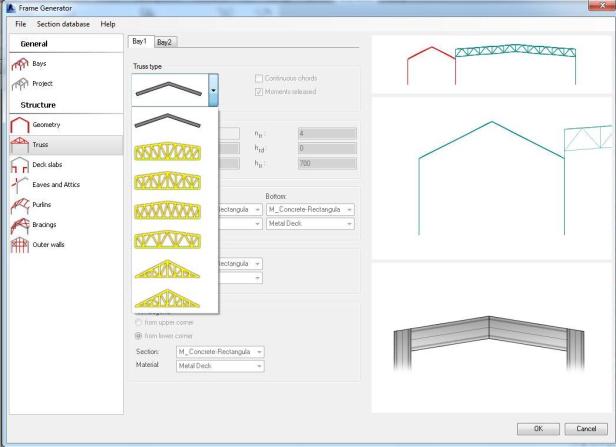The image size is (616, 447).
Task: Open the Outer walls icon
Action: [20, 246]
